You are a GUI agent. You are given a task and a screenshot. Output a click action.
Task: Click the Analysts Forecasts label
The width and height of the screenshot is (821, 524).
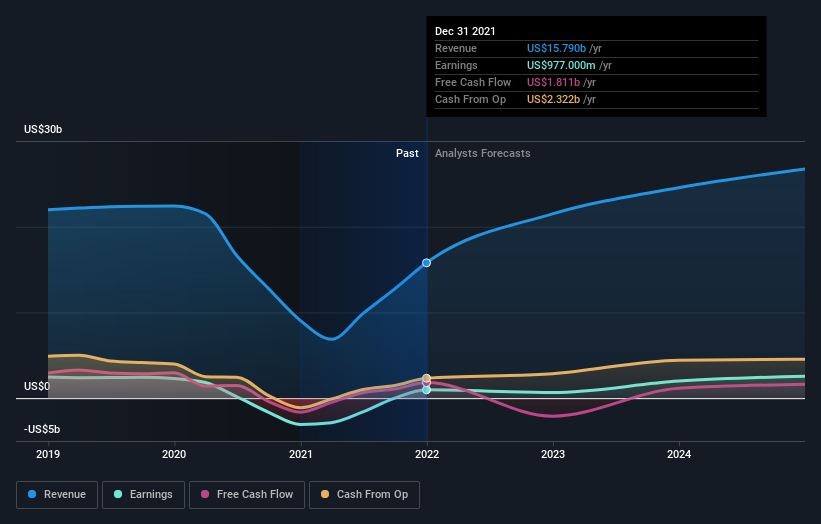point(483,153)
